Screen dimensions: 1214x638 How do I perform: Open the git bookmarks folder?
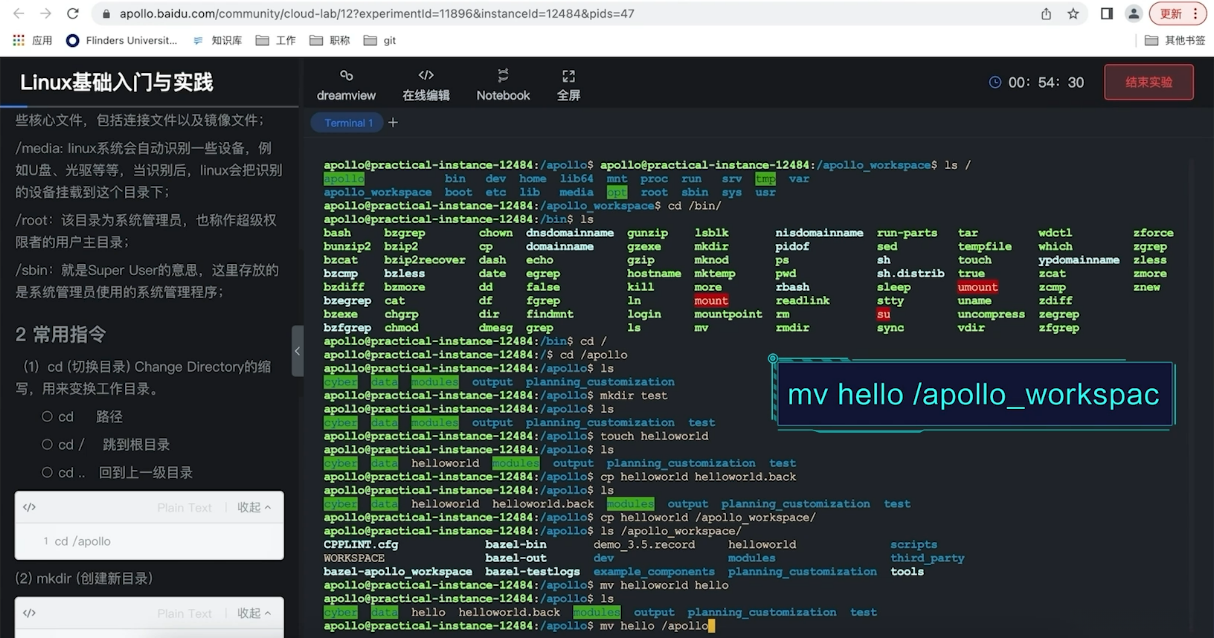pyautogui.click(x=380, y=41)
